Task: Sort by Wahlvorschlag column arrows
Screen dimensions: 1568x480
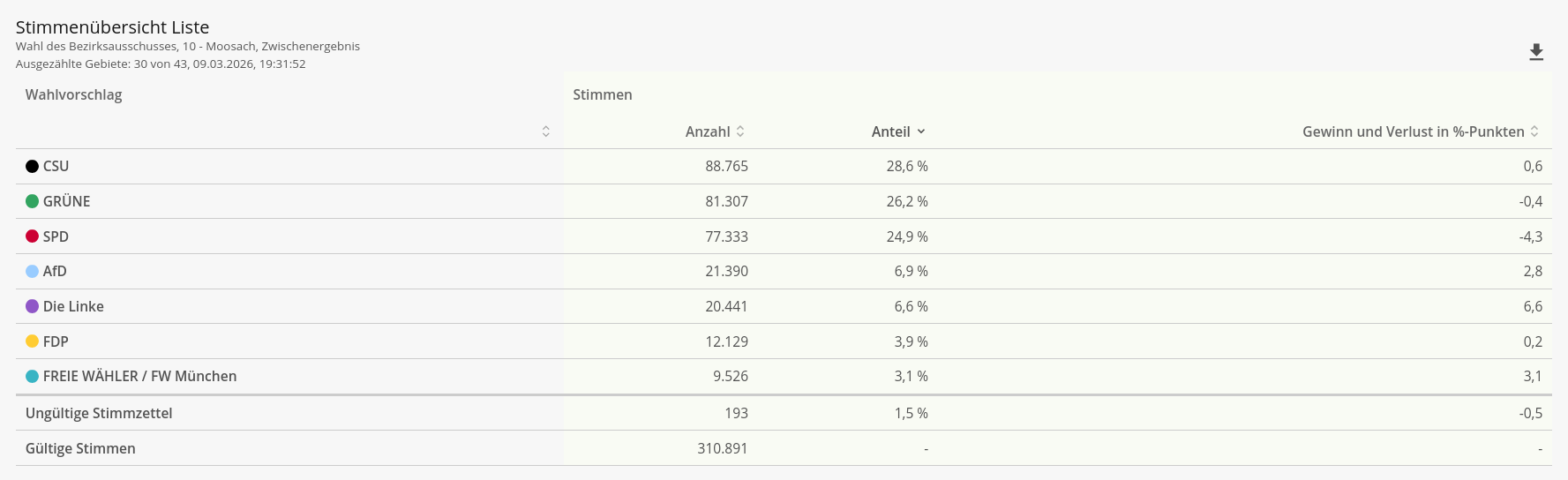Action: pos(546,131)
